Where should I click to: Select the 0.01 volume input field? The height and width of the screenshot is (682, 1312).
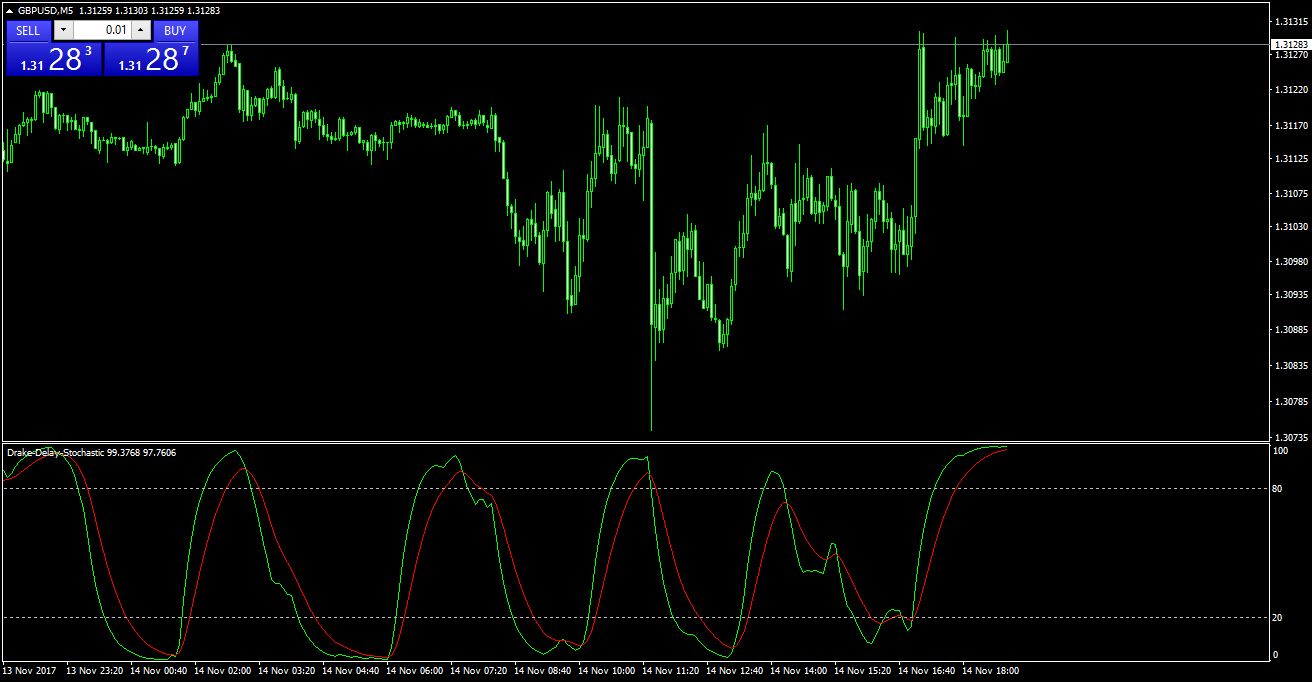click(x=102, y=30)
